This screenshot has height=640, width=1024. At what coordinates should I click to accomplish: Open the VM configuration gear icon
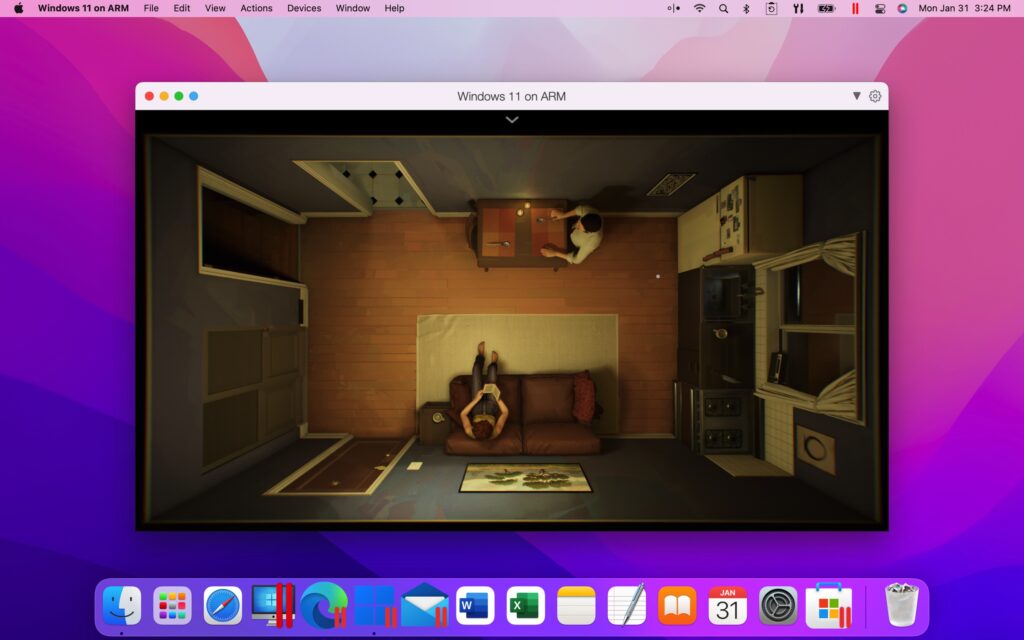pyautogui.click(x=875, y=96)
